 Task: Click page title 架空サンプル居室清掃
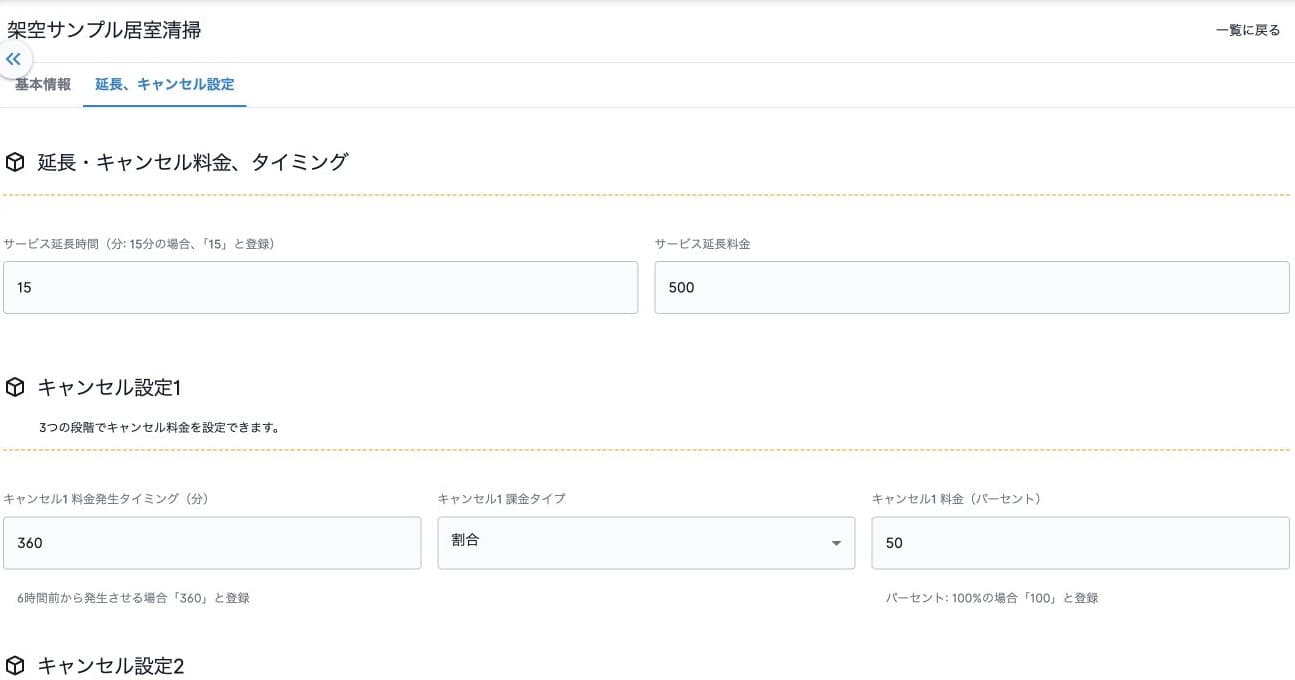[104, 30]
